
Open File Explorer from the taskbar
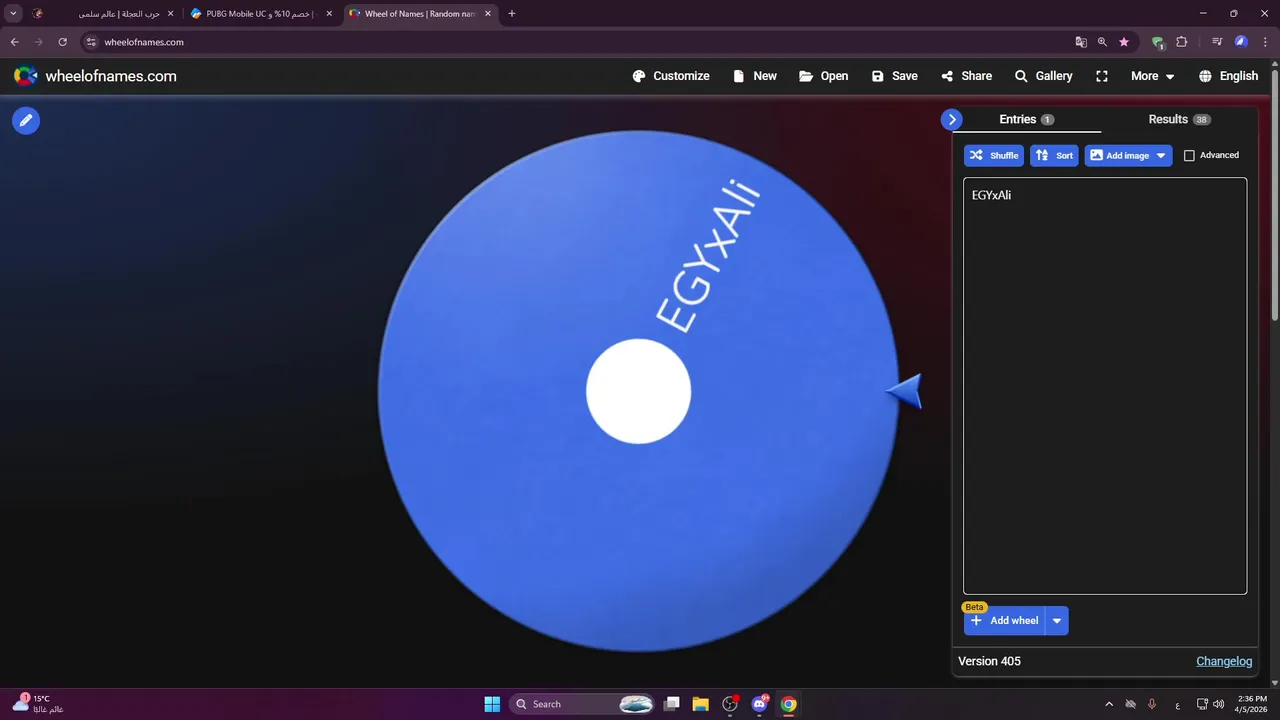point(701,704)
